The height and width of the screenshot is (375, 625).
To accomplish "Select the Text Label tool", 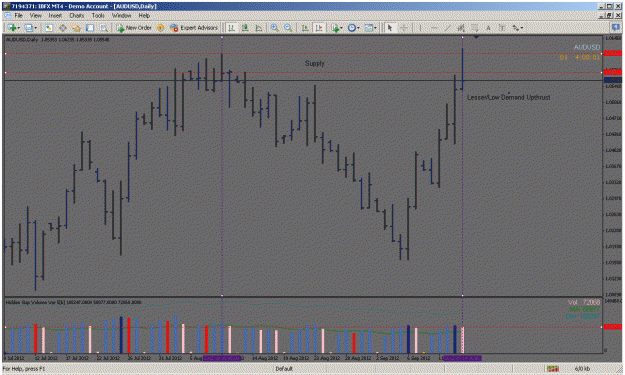I will (x=502, y=28).
